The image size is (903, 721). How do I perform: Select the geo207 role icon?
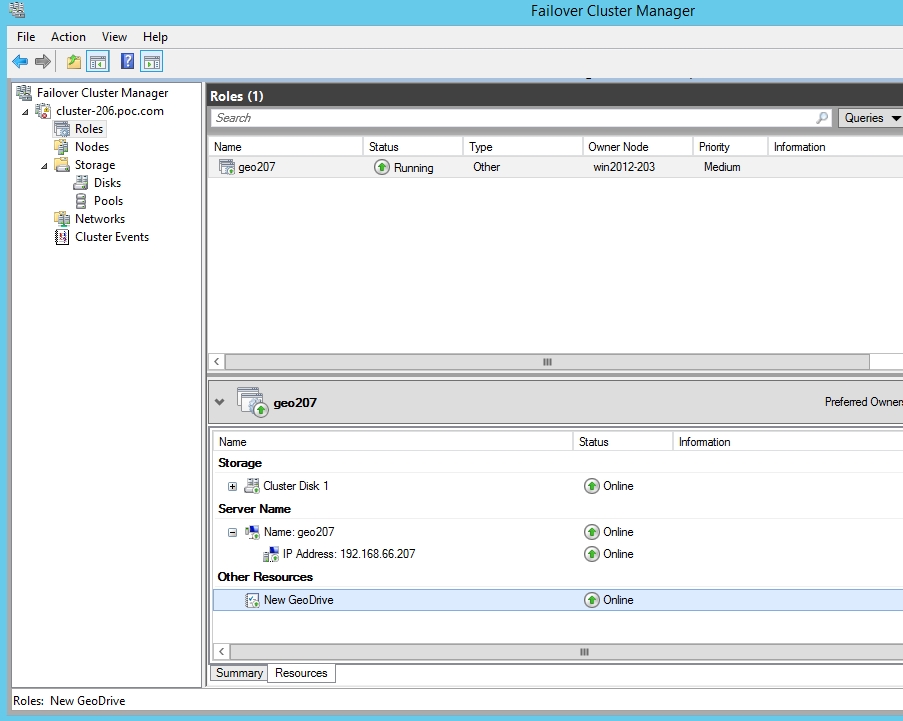coord(226,167)
